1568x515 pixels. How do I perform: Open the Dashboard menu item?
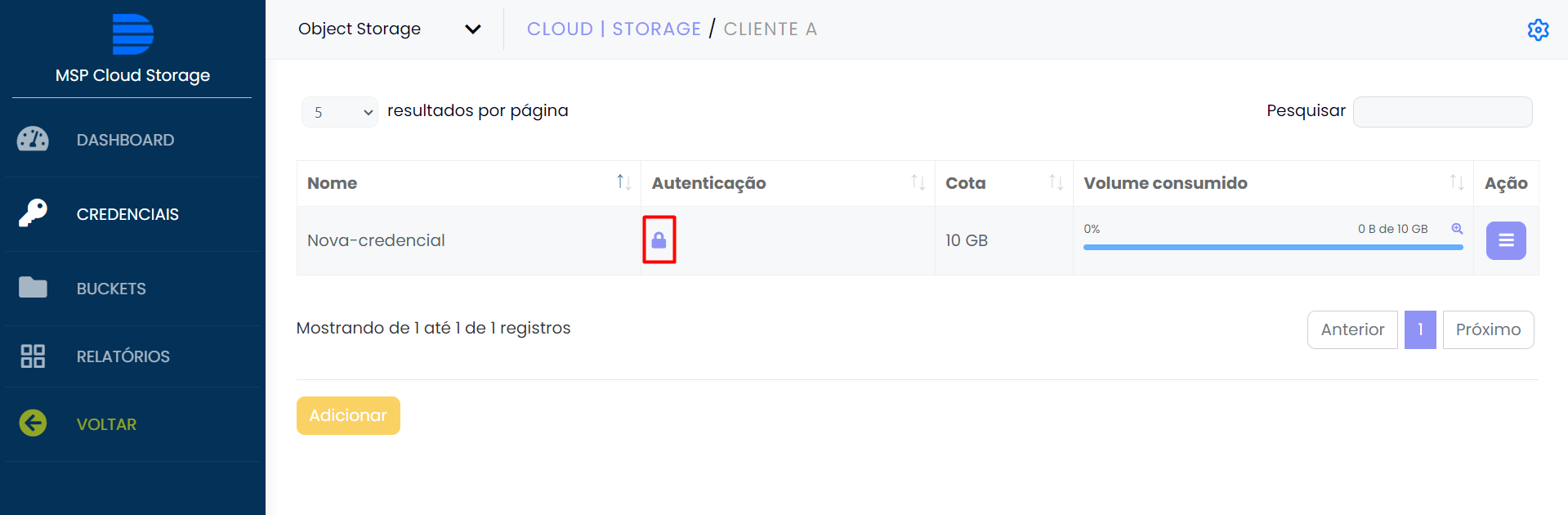point(125,140)
